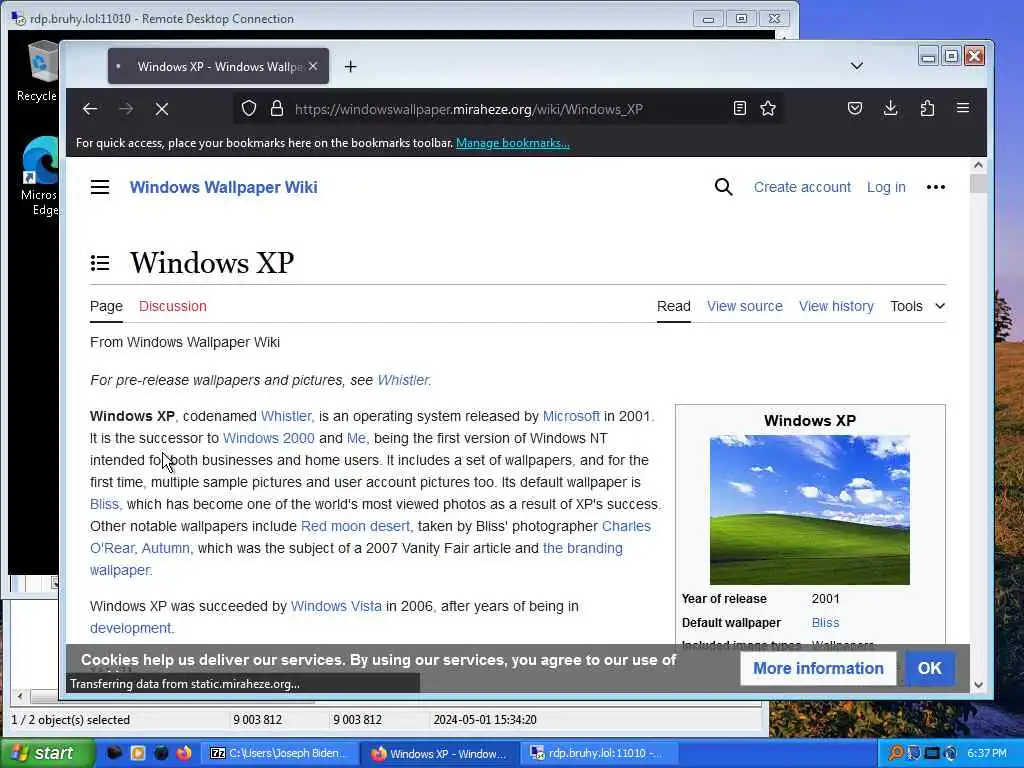Switch to Windows XP Firefox taskbar button
Viewport: 1024px width, 768px height.
440,754
